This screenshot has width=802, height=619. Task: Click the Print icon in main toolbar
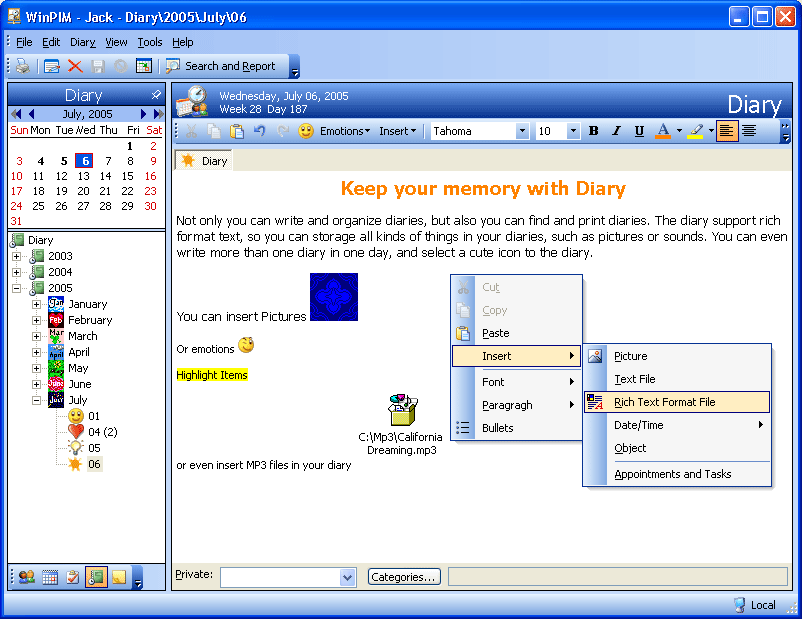(x=22, y=66)
